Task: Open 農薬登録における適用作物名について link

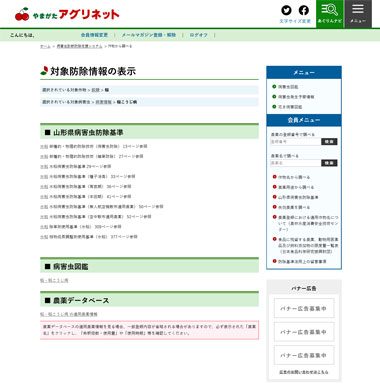Action: (x=308, y=223)
